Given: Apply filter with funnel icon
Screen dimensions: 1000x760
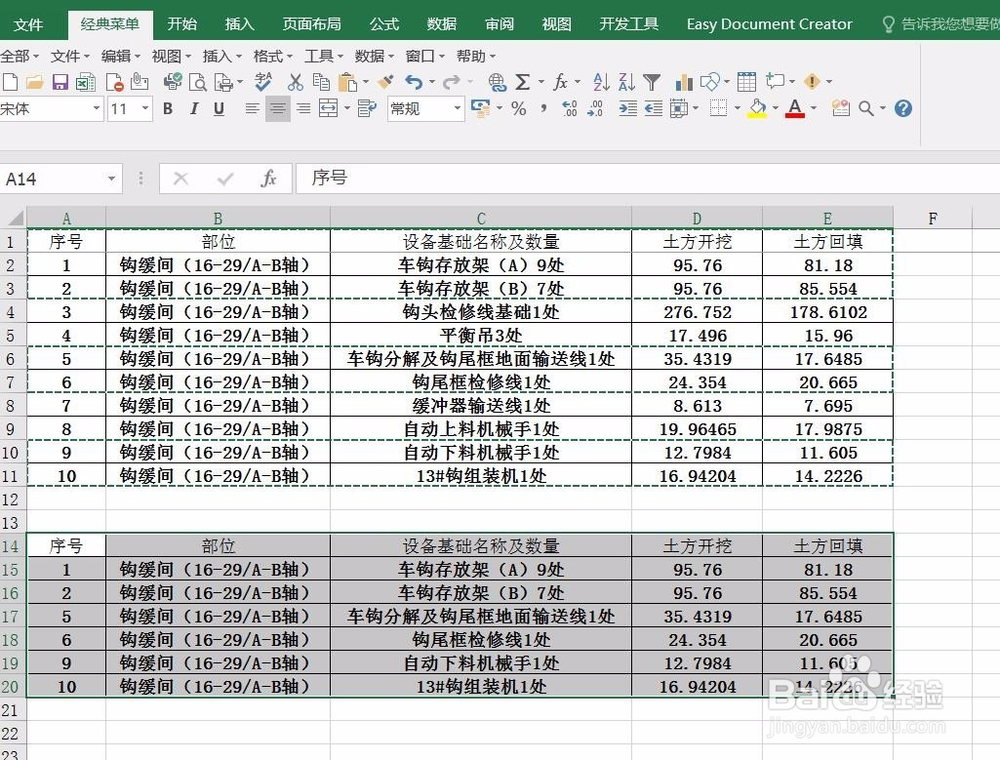Looking at the screenshot, I should click(x=651, y=82).
